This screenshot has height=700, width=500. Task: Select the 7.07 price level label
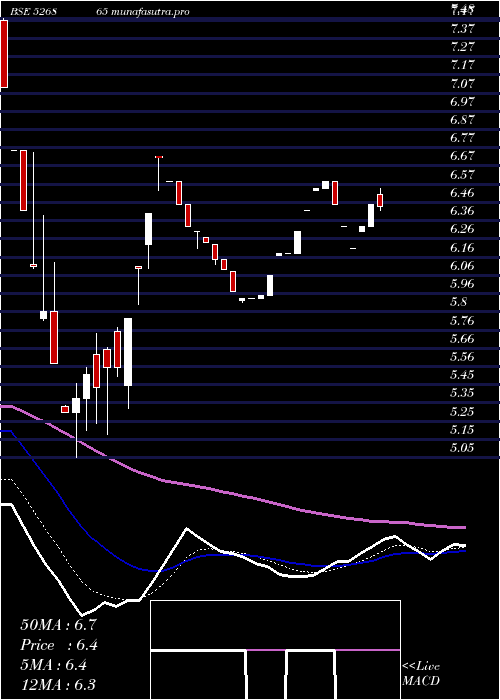462,84
